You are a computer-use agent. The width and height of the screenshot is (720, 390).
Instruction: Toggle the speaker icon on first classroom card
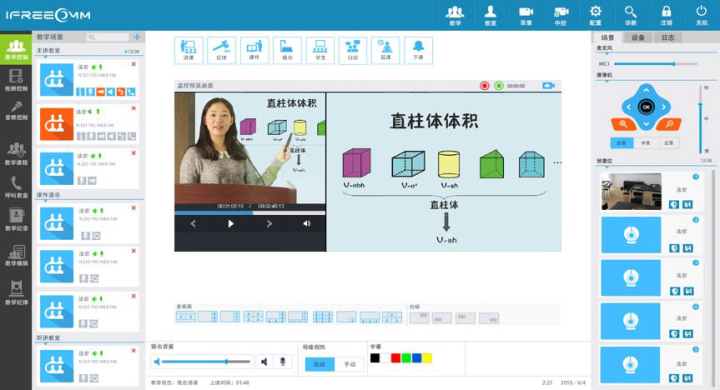[x=111, y=92]
